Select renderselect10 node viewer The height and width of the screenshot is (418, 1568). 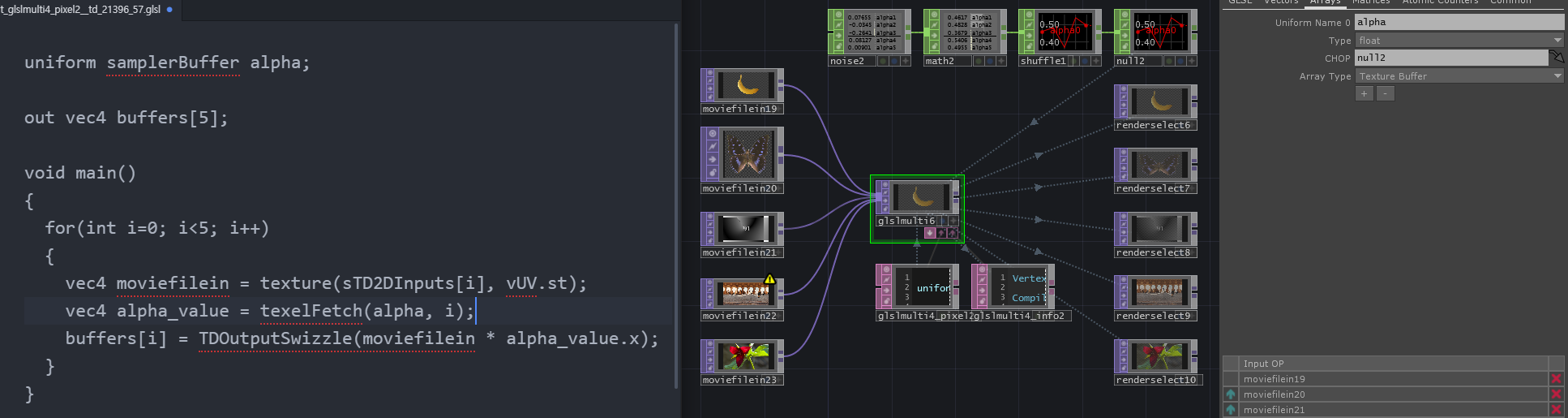click(1160, 356)
